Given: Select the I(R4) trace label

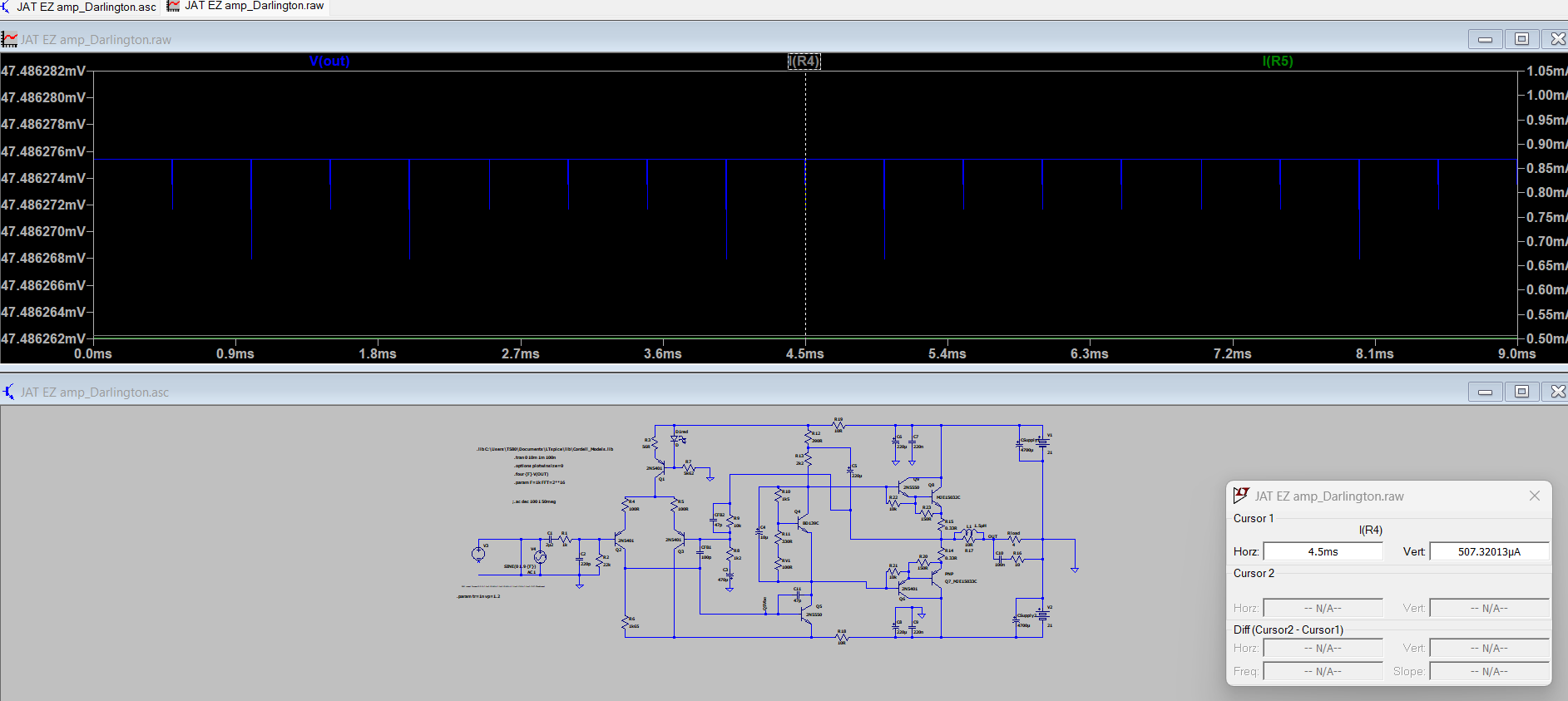Looking at the screenshot, I should [x=804, y=61].
